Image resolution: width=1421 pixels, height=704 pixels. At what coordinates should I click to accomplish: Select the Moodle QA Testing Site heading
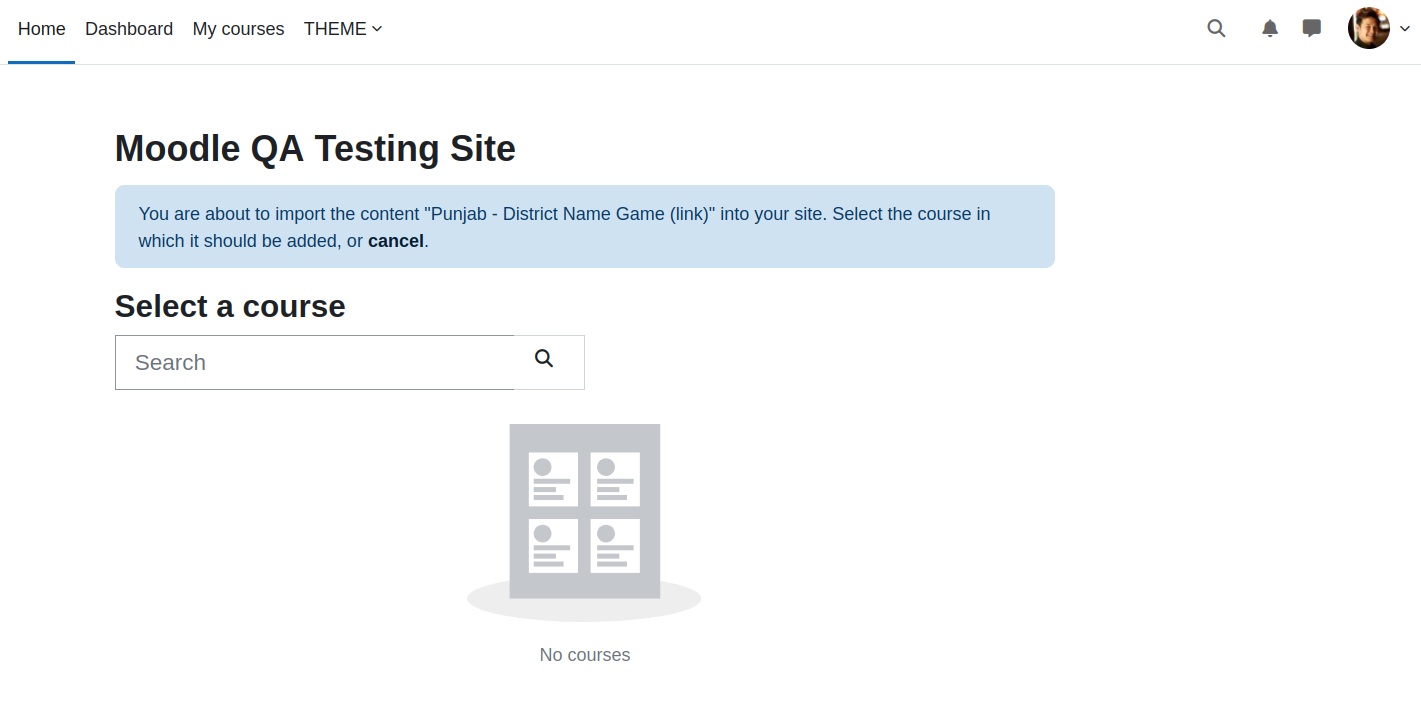click(x=315, y=149)
